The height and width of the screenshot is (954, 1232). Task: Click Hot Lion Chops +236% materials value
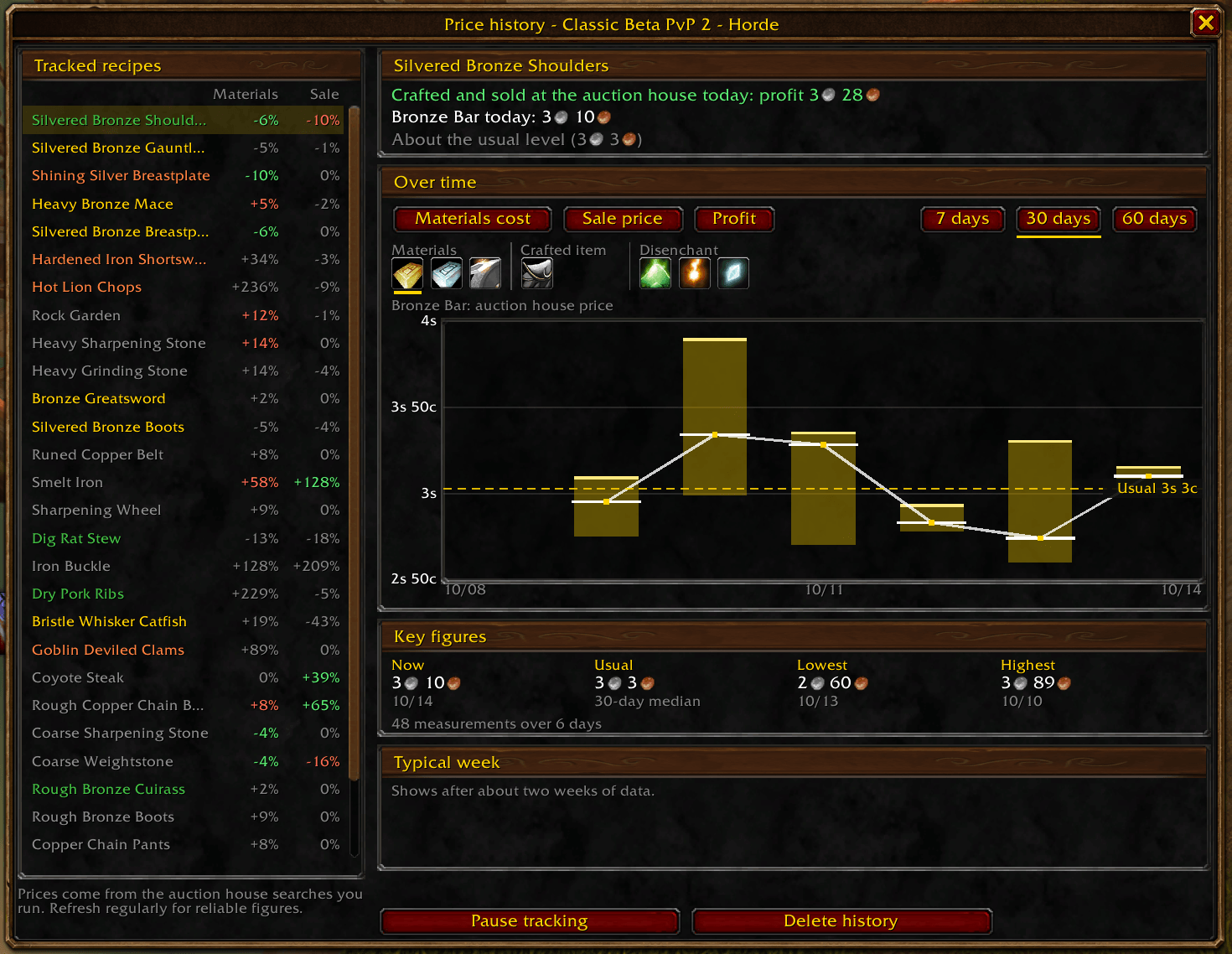[255, 287]
